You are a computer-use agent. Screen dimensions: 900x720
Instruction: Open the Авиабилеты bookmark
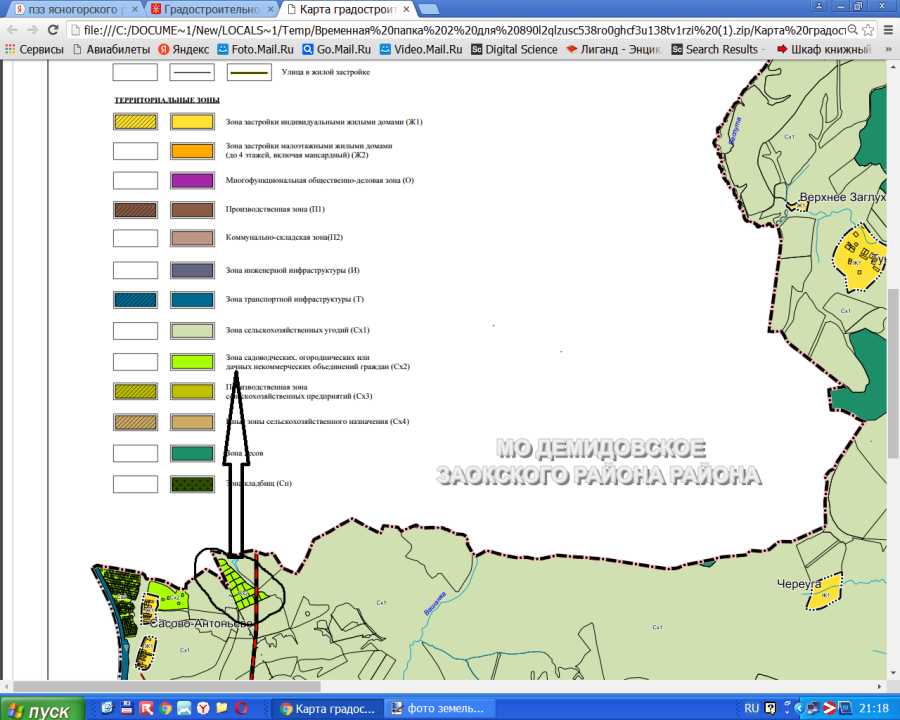point(112,49)
